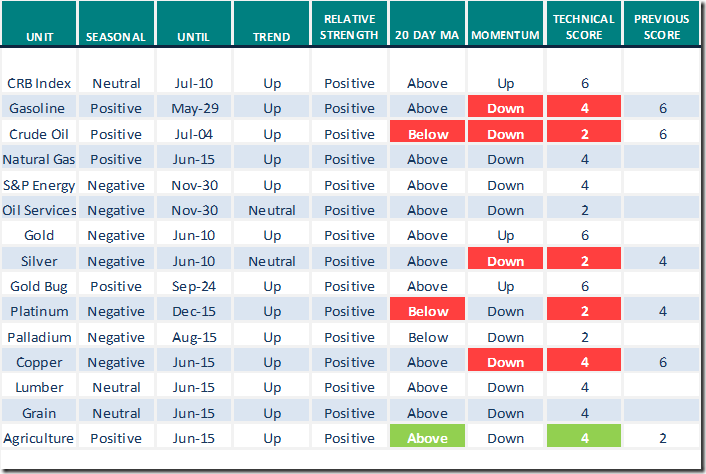The image size is (706, 474).
Task: Select the Dec-15 until date cell
Action: point(195,311)
